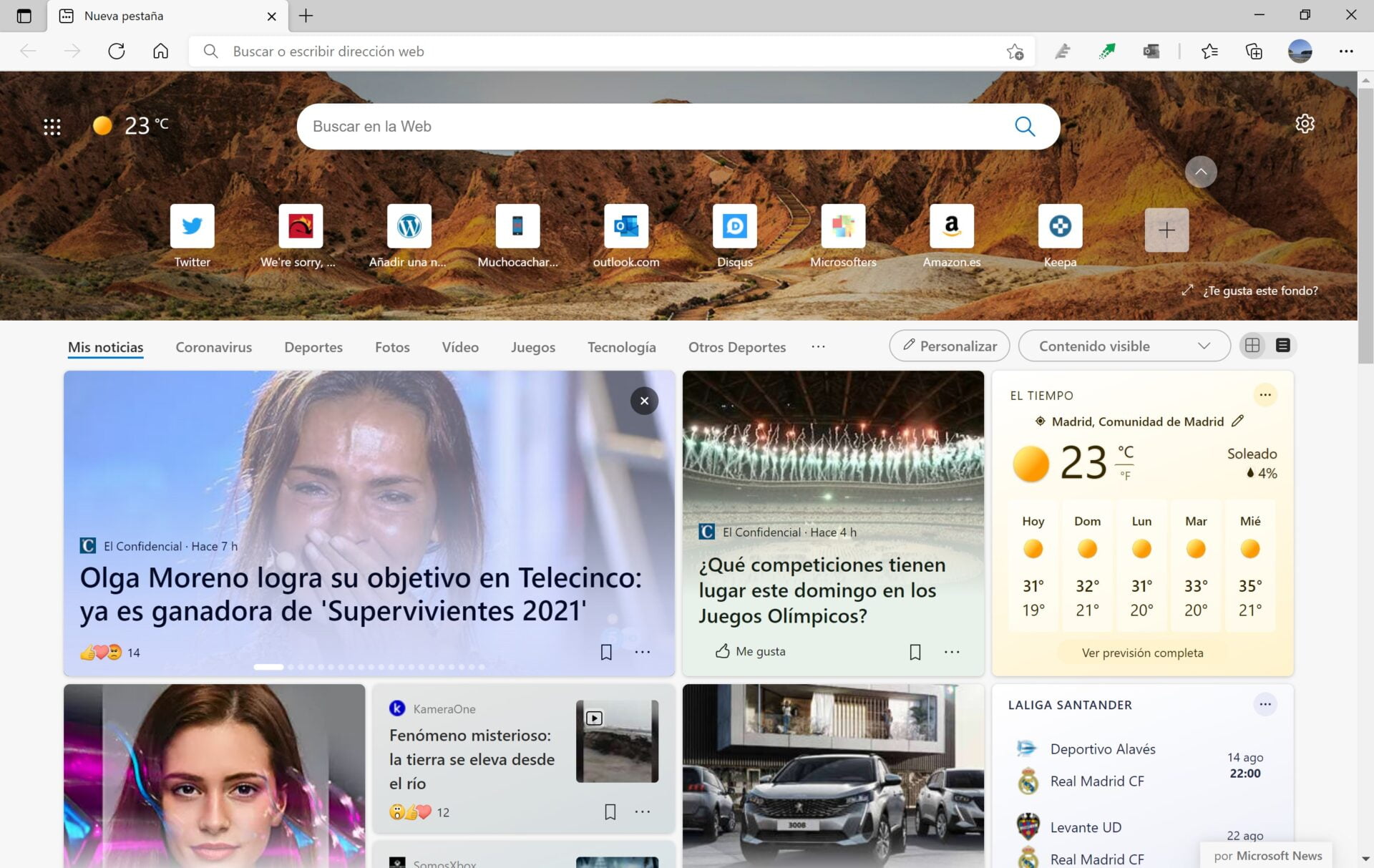1374x868 pixels.
Task: Open the Favorites list icon in toolbar
Action: (1209, 51)
